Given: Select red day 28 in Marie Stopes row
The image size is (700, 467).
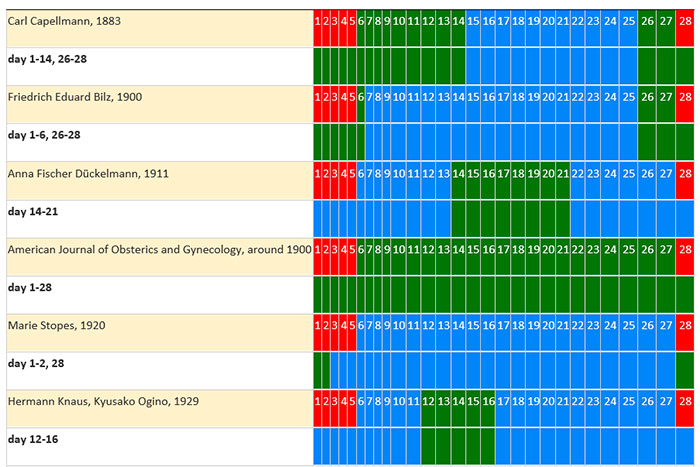Looking at the screenshot, I should coord(685,325).
